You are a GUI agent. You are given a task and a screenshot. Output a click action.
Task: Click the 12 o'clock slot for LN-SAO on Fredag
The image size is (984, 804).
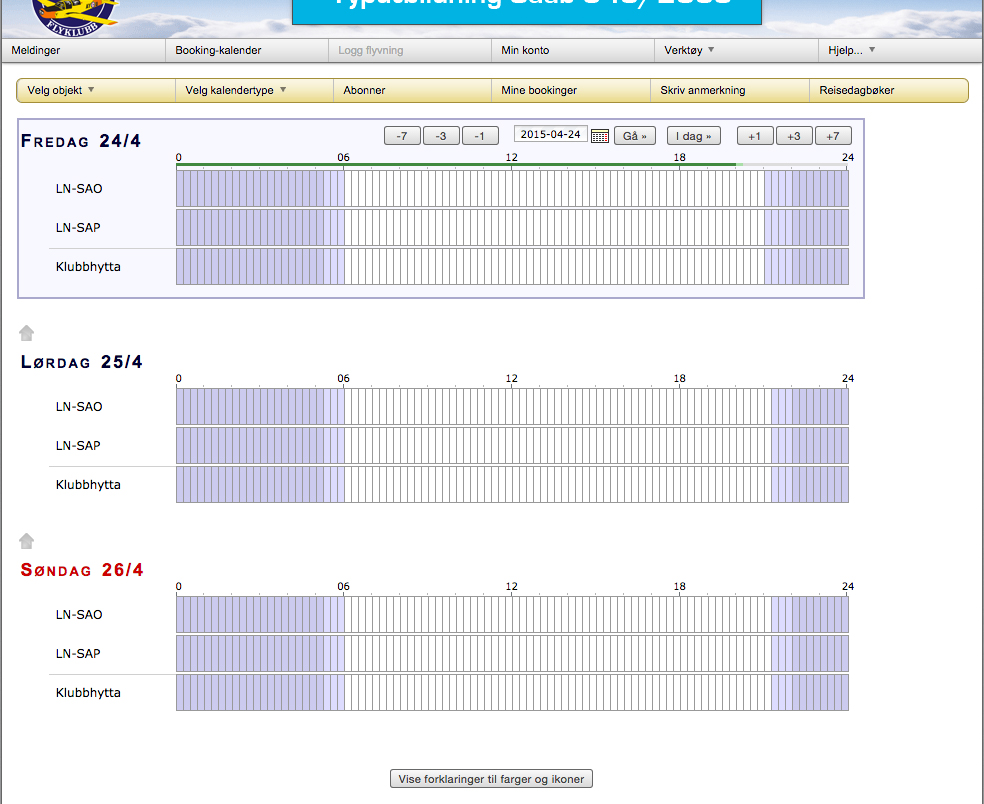click(516, 189)
